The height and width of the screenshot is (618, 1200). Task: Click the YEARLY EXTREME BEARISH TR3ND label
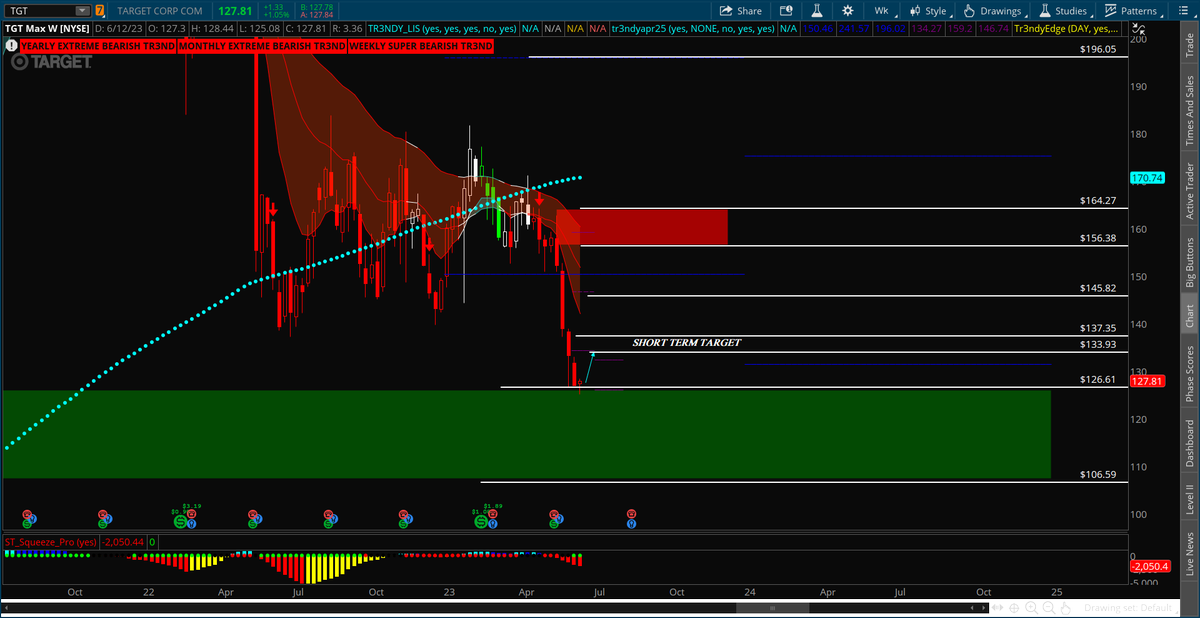98,46
